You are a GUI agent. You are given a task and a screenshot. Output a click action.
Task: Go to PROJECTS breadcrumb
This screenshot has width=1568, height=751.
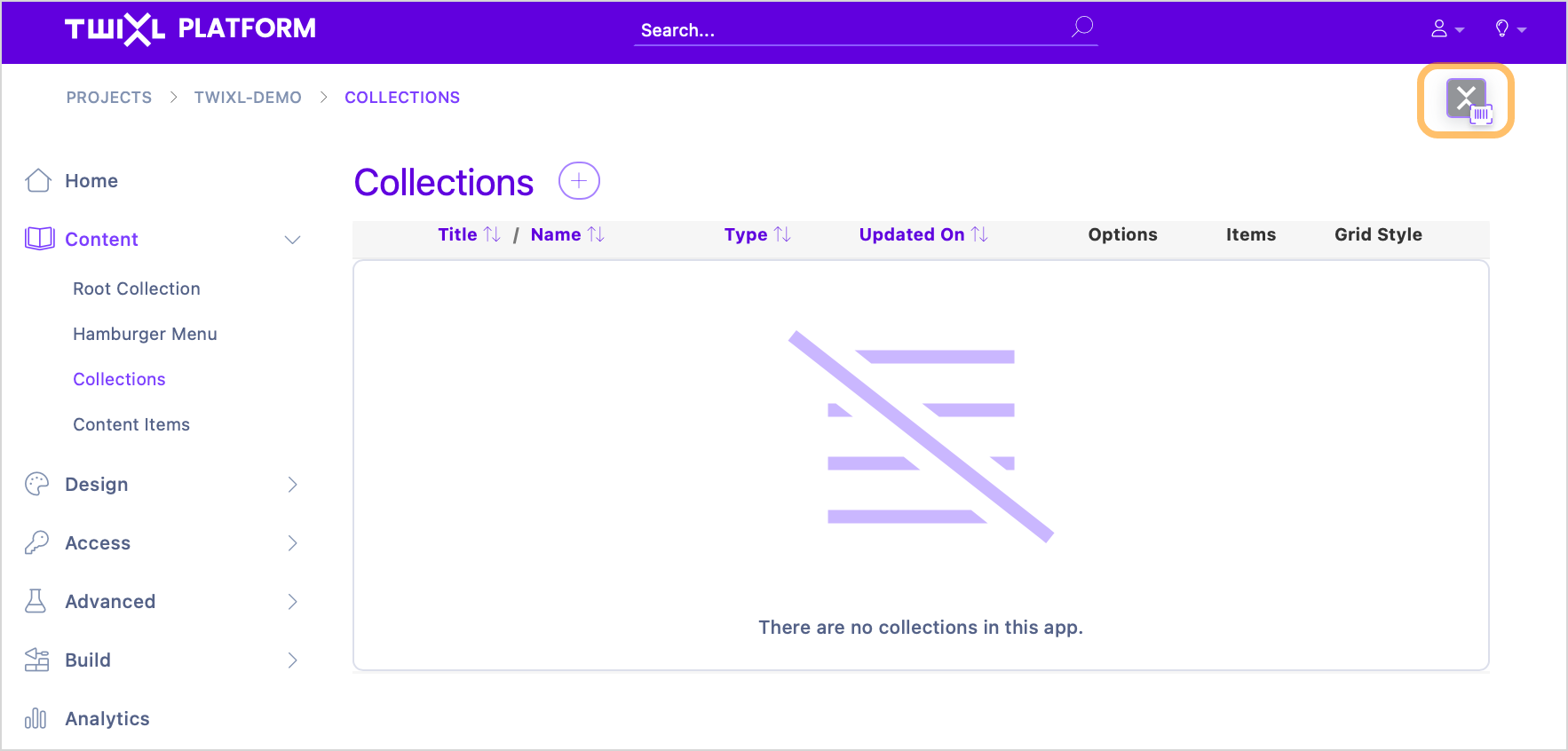pyautogui.click(x=109, y=98)
